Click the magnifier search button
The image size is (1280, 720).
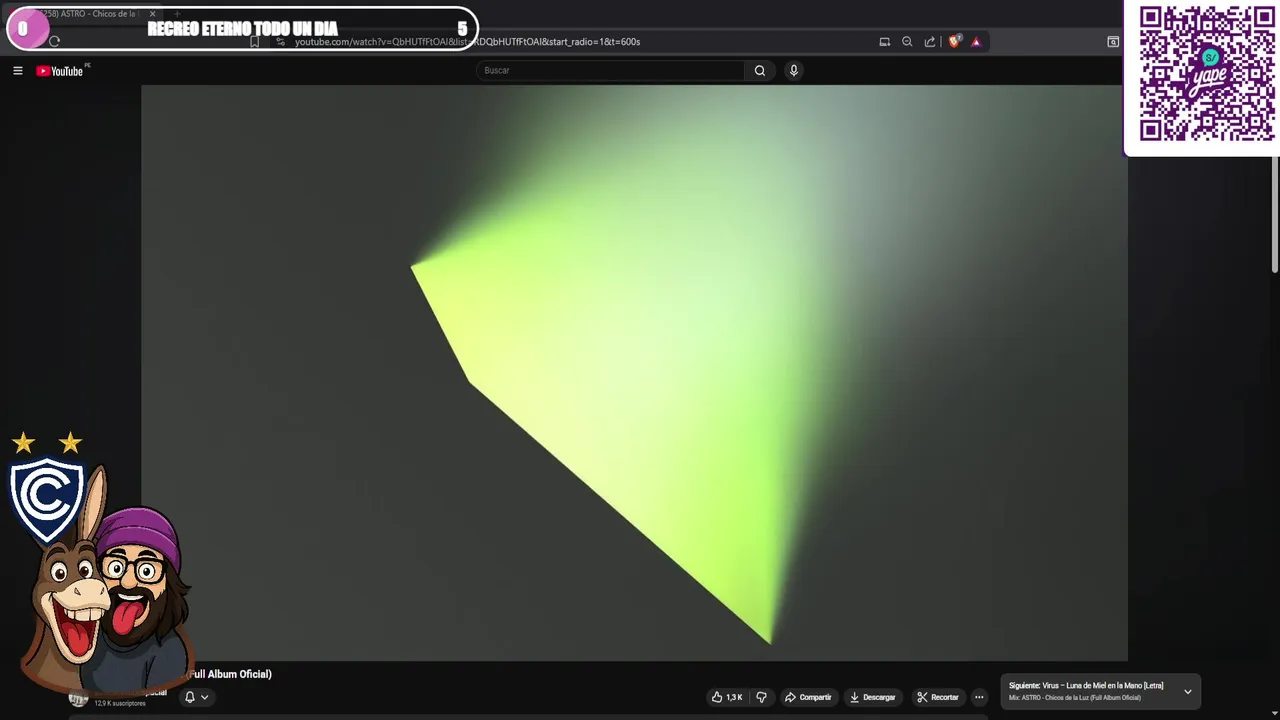[760, 70]
